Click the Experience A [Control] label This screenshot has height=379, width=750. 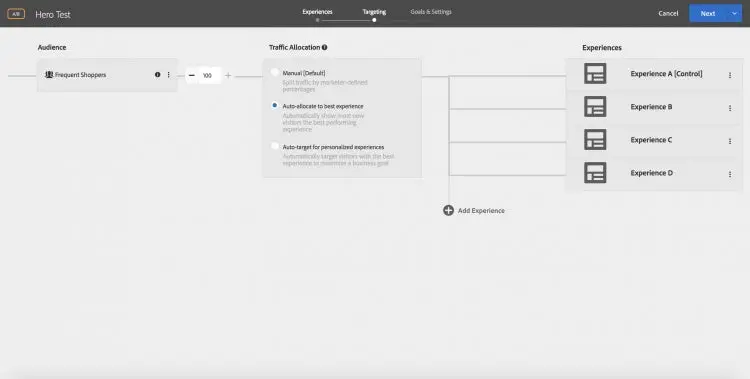(666, 74)
